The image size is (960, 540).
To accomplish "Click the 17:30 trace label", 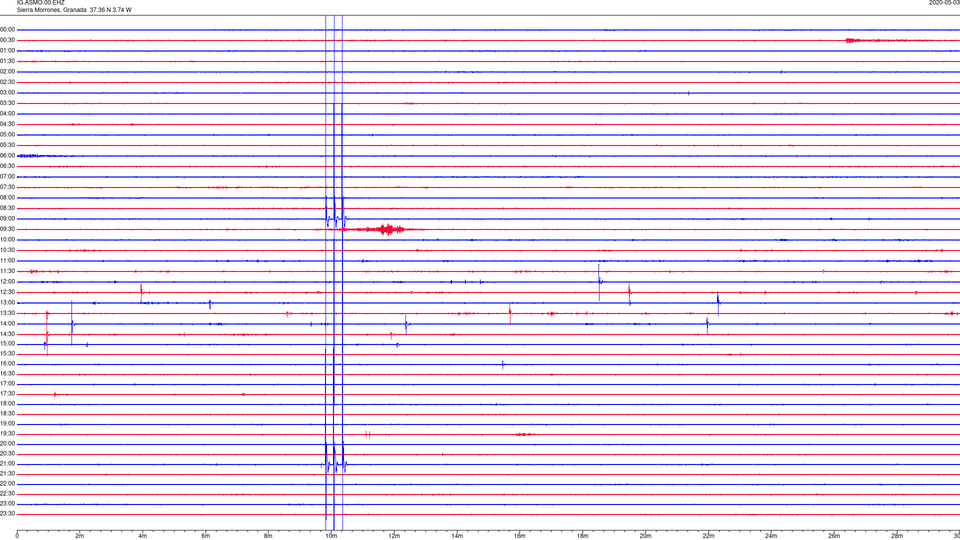I will click(x=8, y=394).
